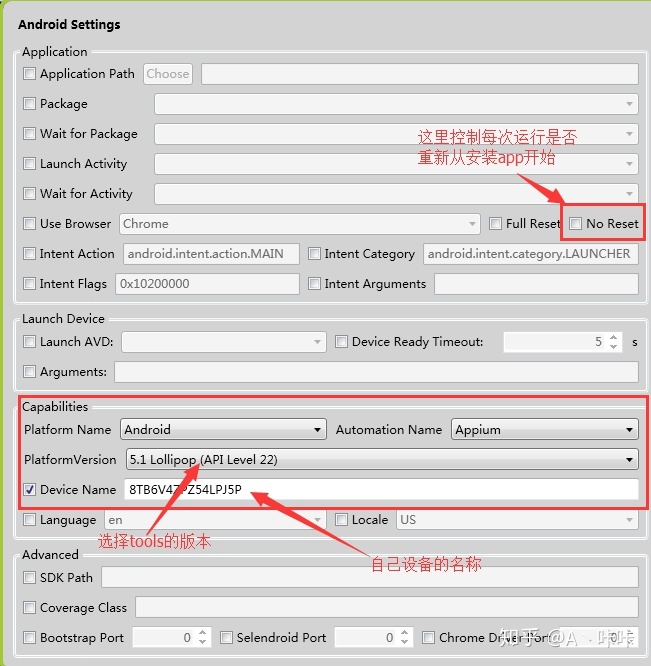Tick the Launch Device Arguments checkbox
Image resolution: width=651 pixels, height=666 pixels.
coord(29,372)
